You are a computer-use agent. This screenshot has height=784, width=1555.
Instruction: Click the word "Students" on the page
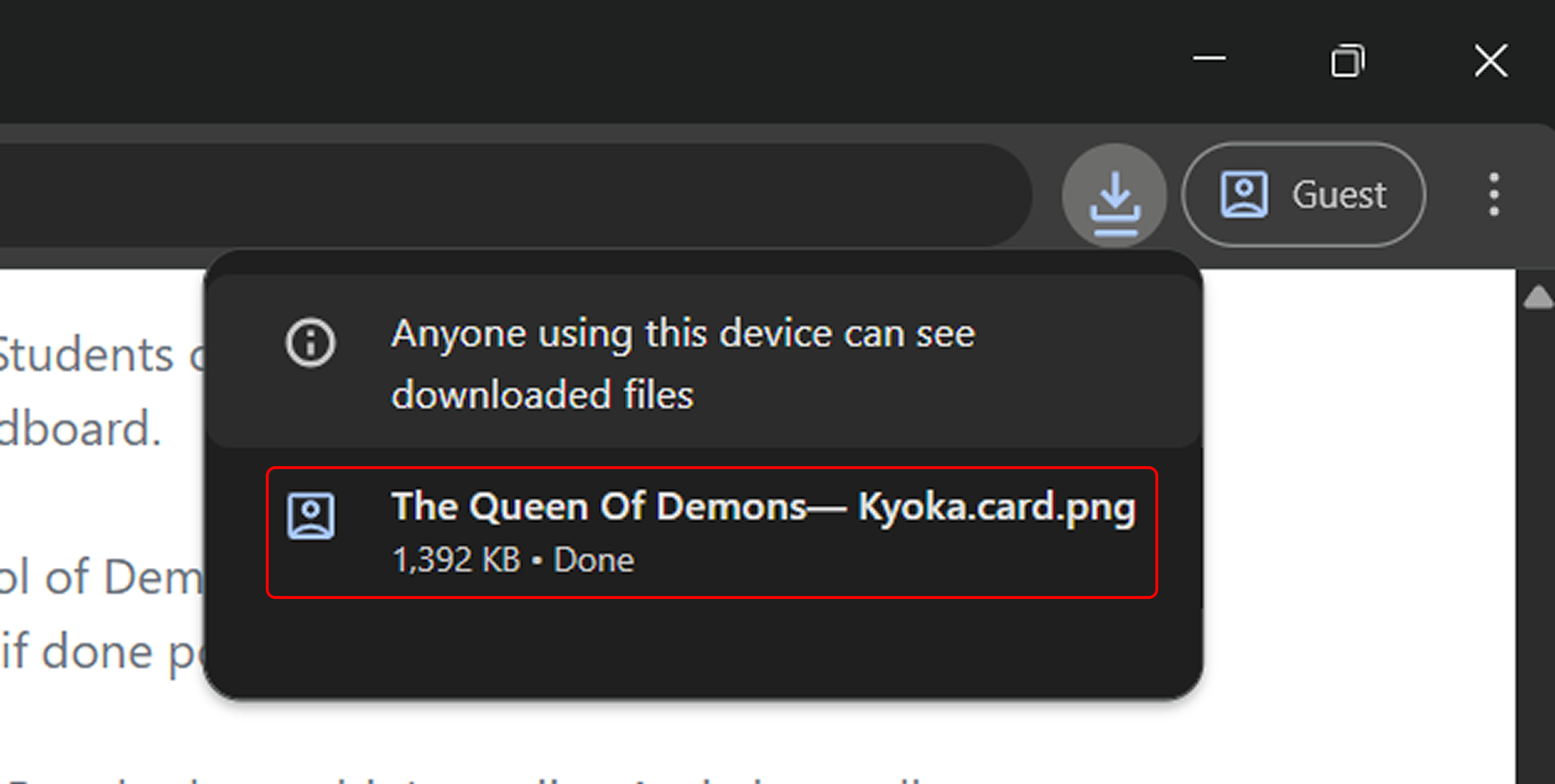[86, 356]
